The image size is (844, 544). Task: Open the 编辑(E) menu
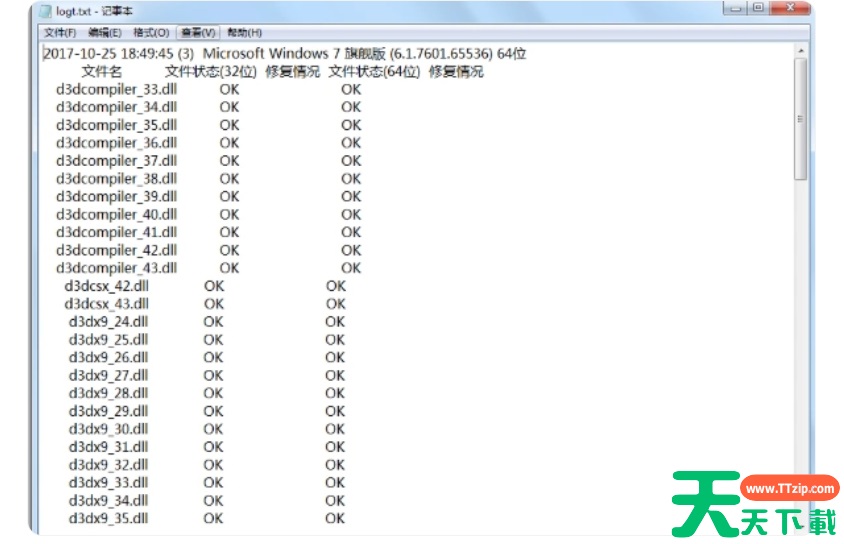(105, 32)
